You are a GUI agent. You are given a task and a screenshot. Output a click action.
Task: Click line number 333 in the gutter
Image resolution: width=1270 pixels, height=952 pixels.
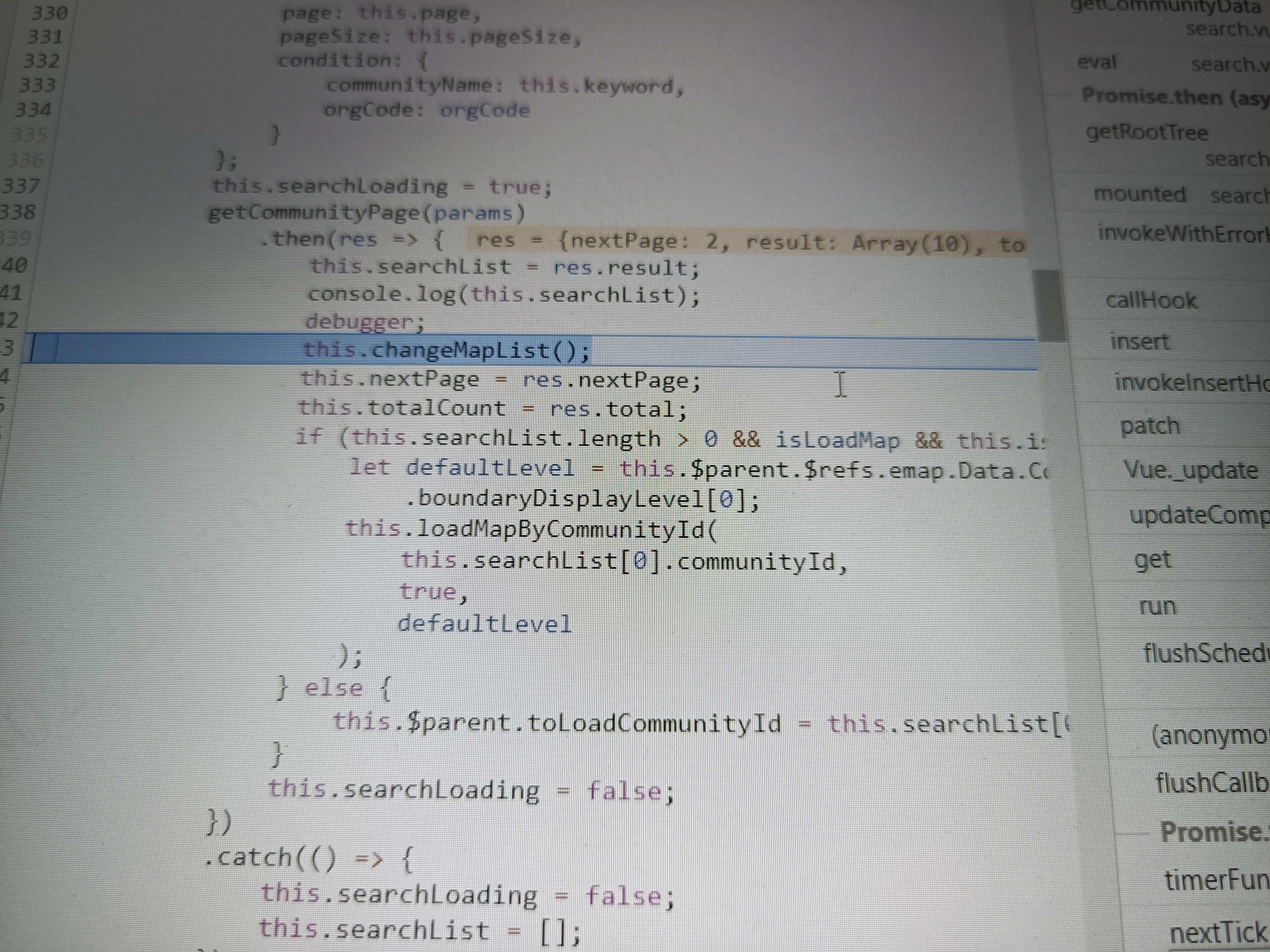click(37, 85)
